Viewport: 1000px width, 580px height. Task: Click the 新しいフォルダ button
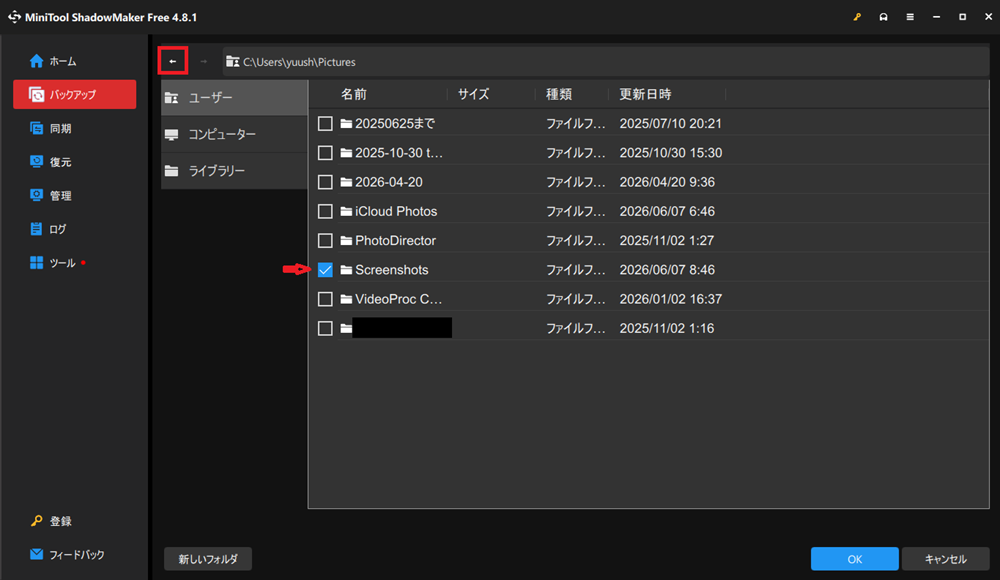click(208, 559)
